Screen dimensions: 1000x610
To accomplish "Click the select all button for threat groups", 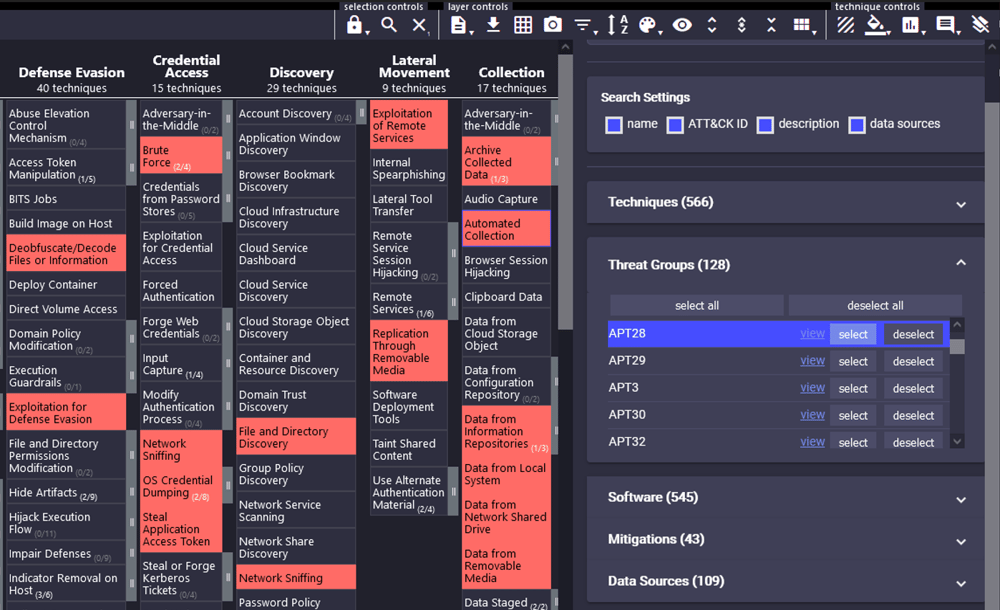I will [x=696, y=306].
